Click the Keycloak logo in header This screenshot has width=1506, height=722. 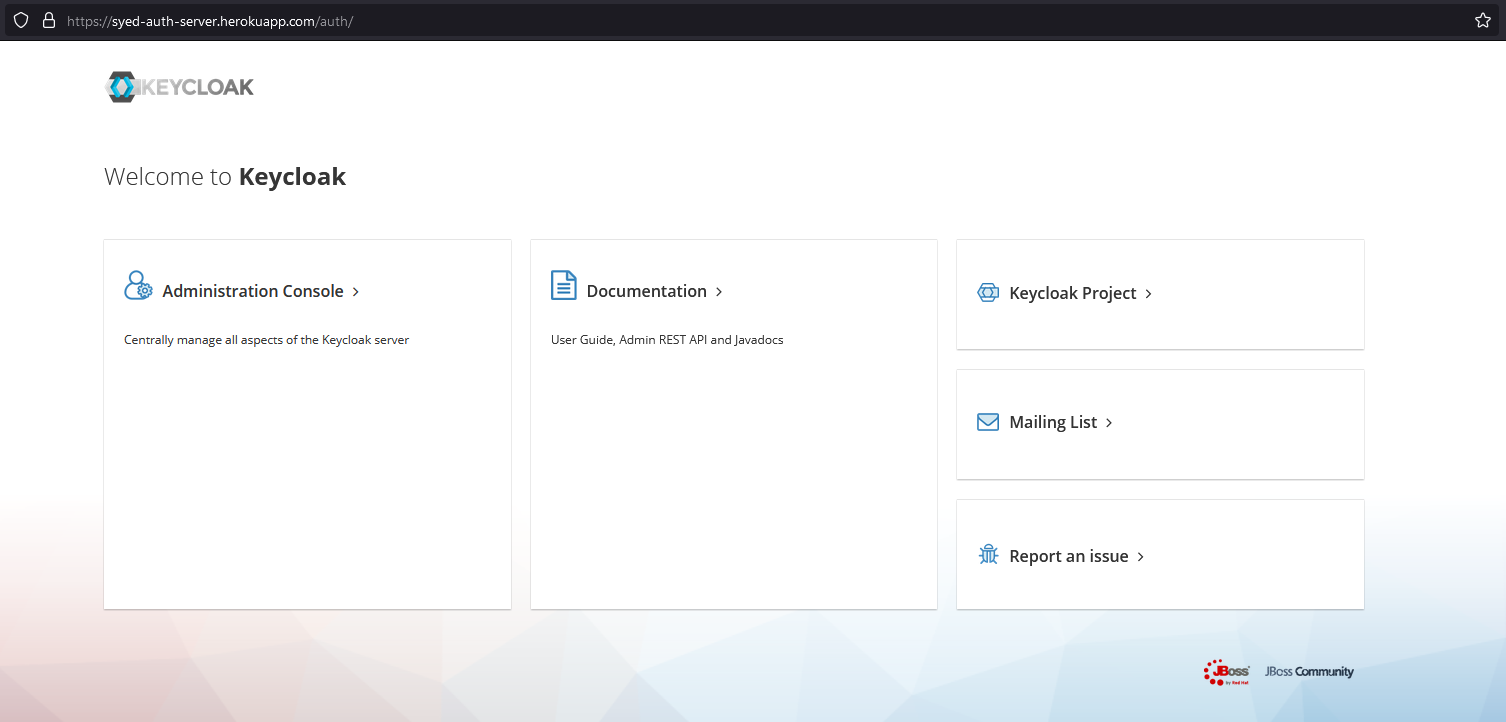180,87
